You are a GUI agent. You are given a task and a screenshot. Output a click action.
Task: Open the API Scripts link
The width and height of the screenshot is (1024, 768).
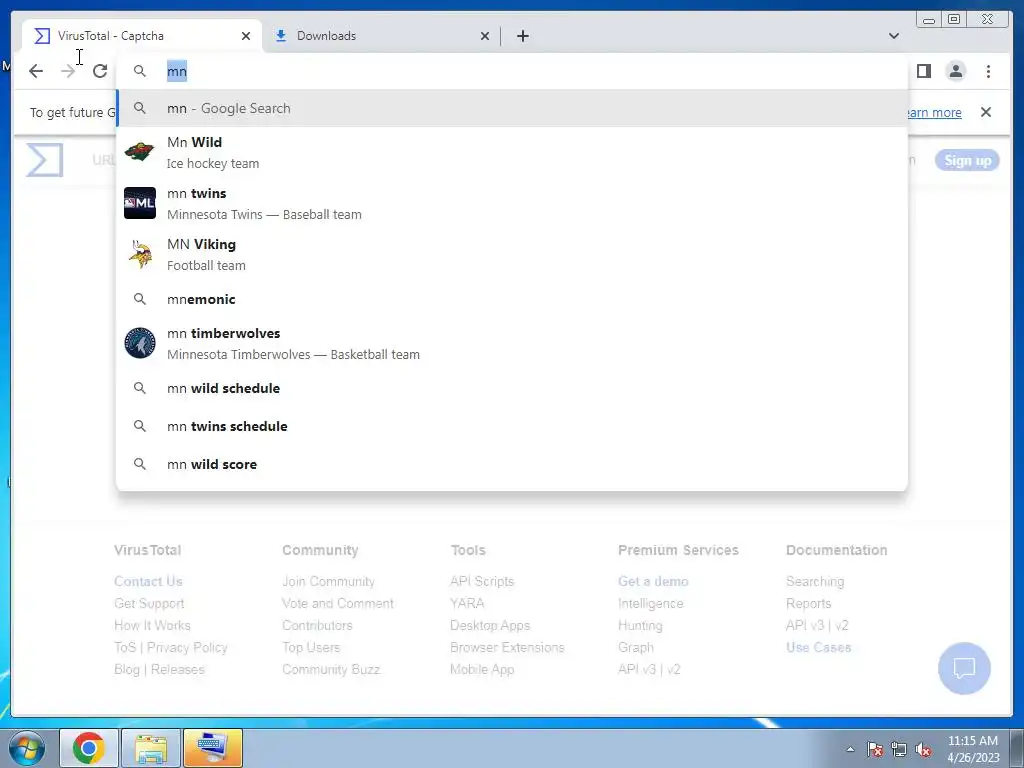pos(482,581)
